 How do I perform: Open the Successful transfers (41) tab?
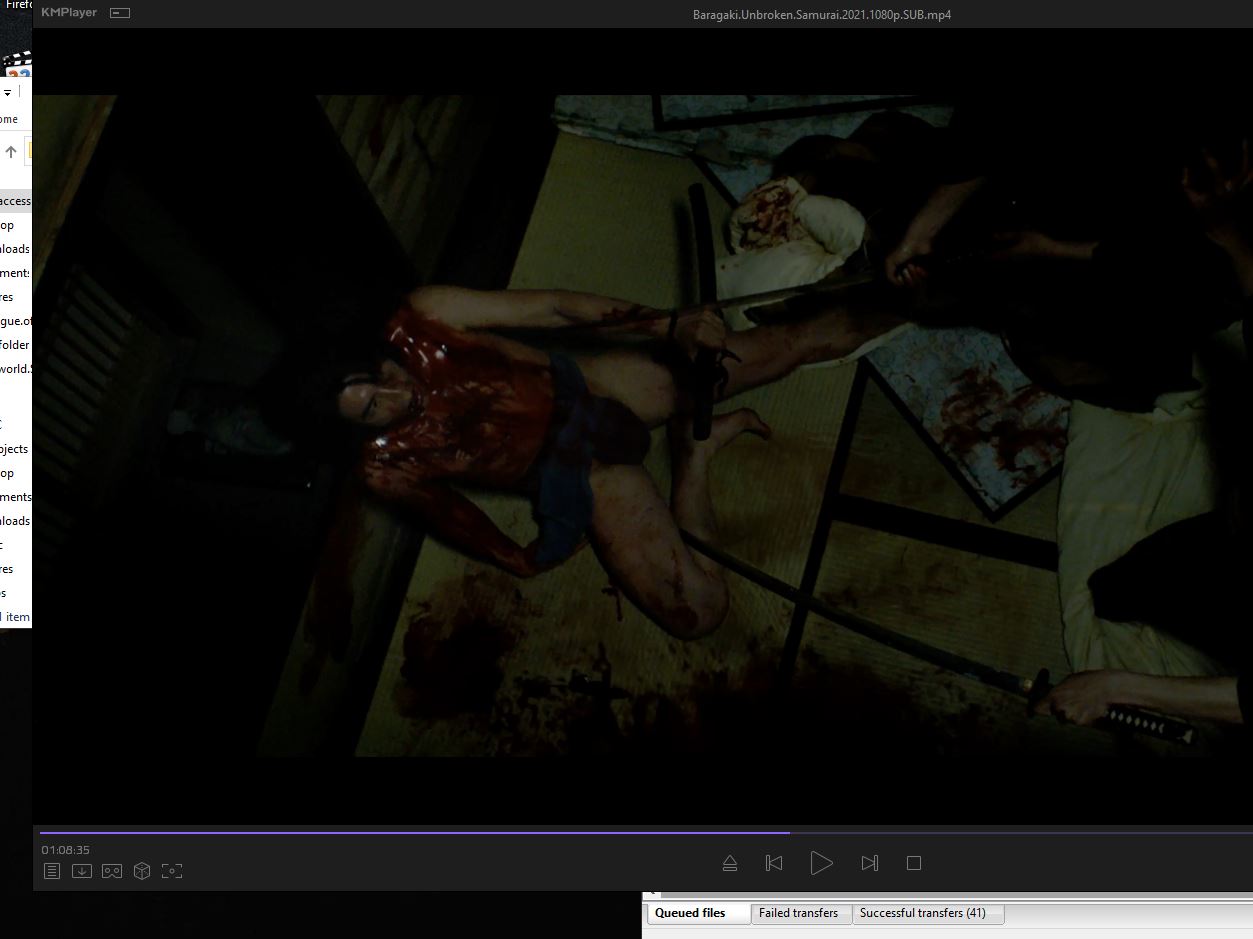[922, 913]
